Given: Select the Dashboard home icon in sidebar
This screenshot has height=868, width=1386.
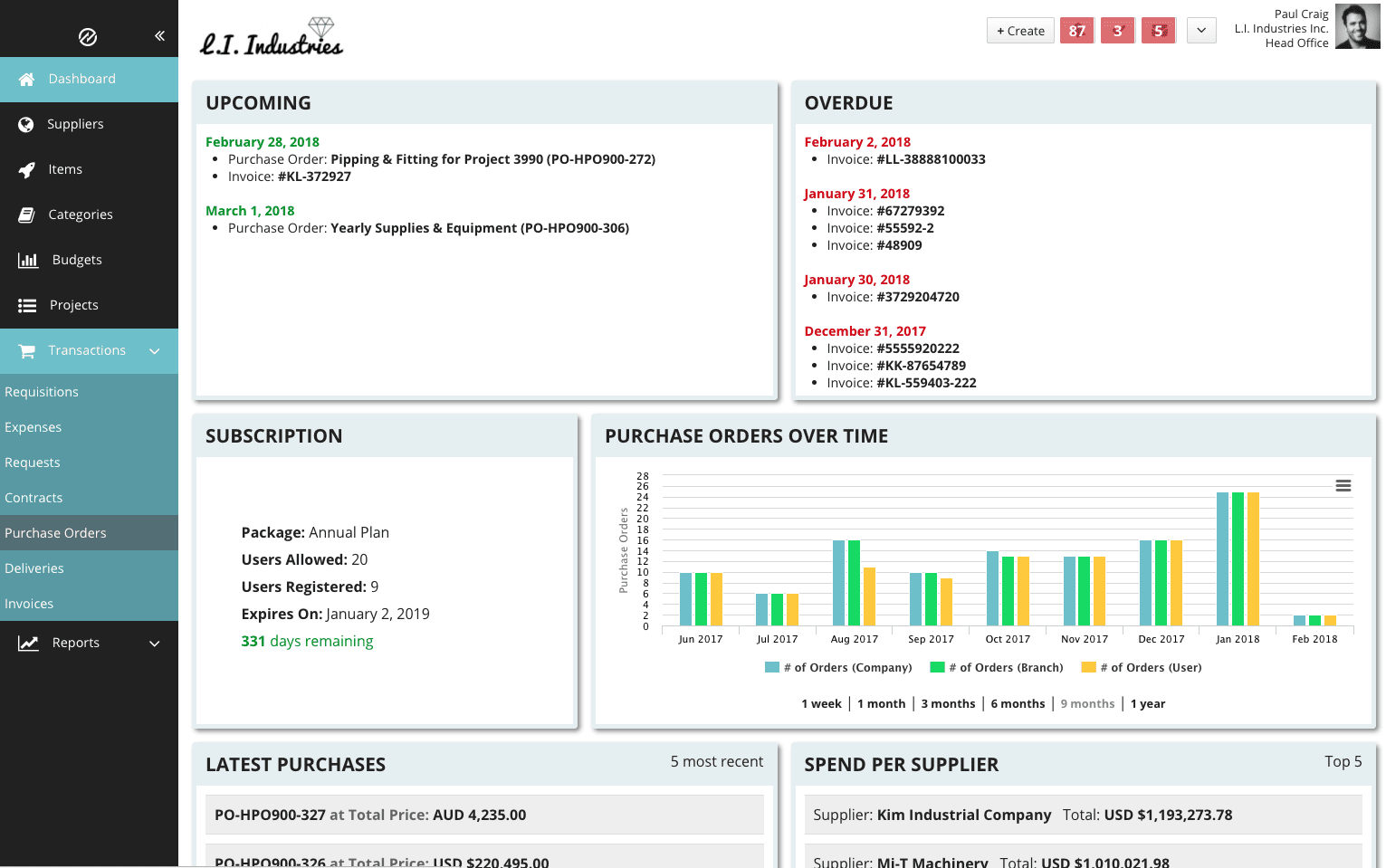Looking at the screenshot, I should point(28,79).
